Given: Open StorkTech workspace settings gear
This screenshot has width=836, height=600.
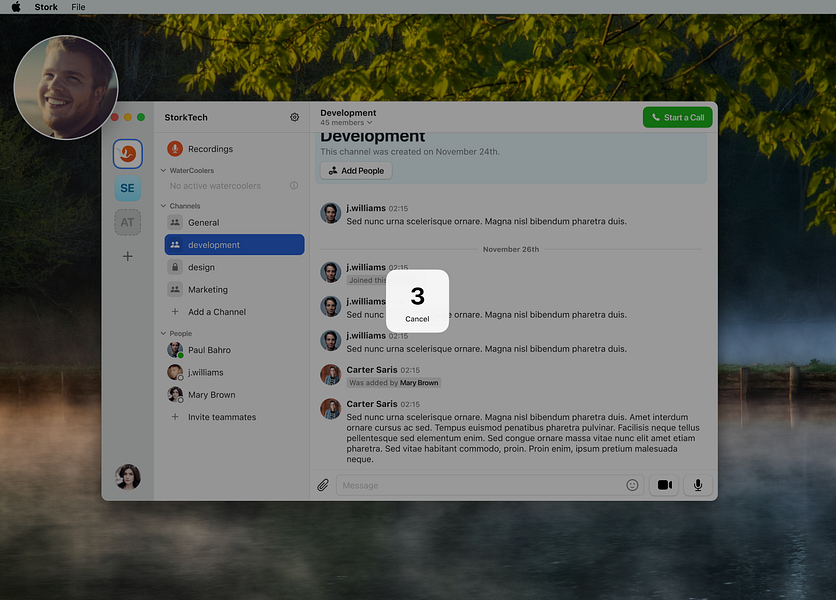Looking at the screenshot, I should (x=294, y=117).
